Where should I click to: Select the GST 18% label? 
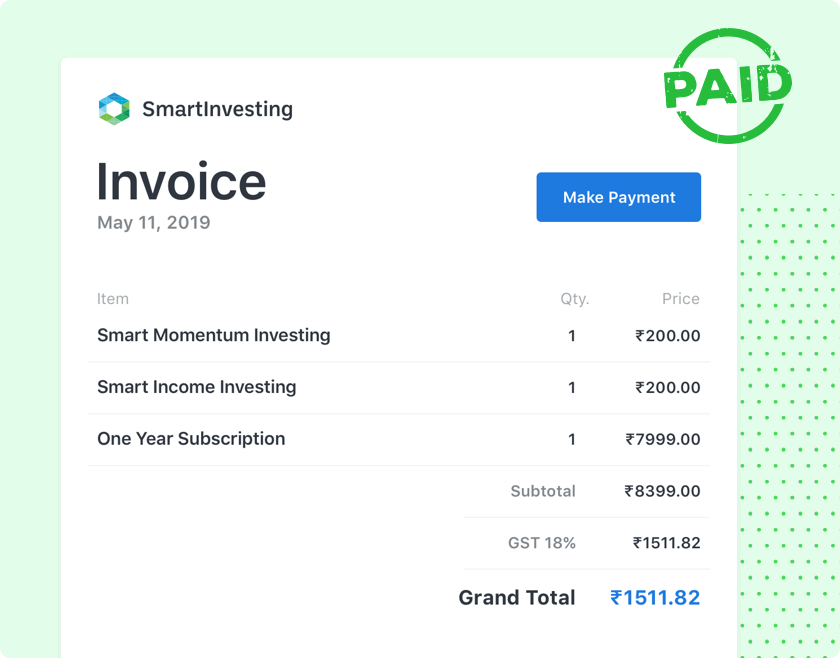coord(542,543)
